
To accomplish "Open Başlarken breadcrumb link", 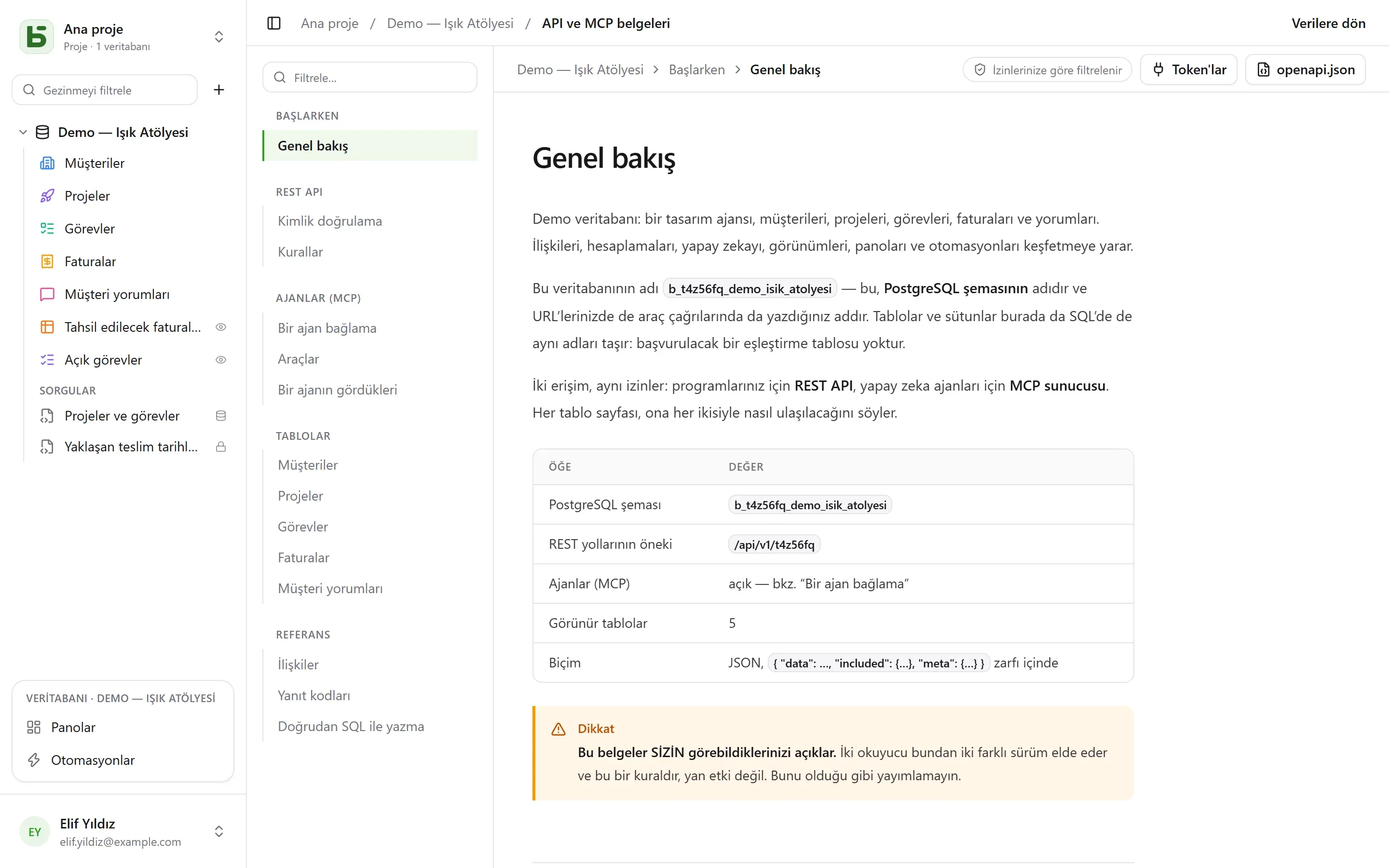I will [697, 69].
